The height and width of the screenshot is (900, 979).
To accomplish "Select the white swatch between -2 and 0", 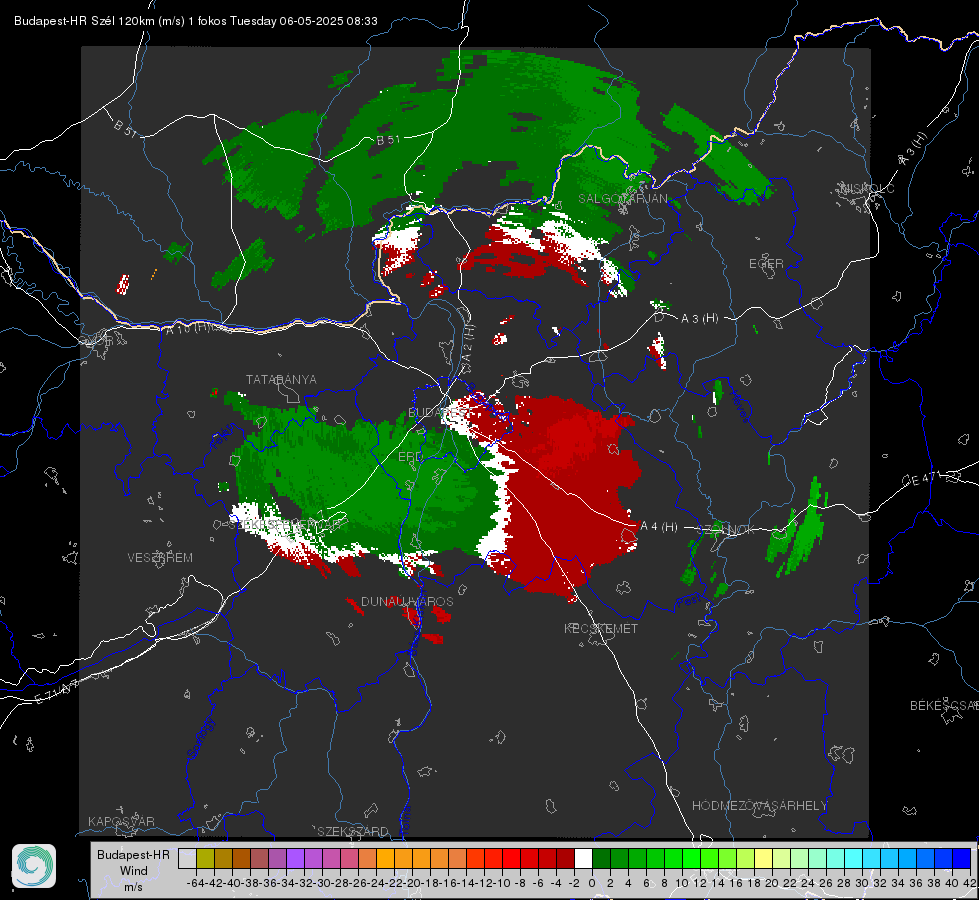I will [x=583, y=859].
